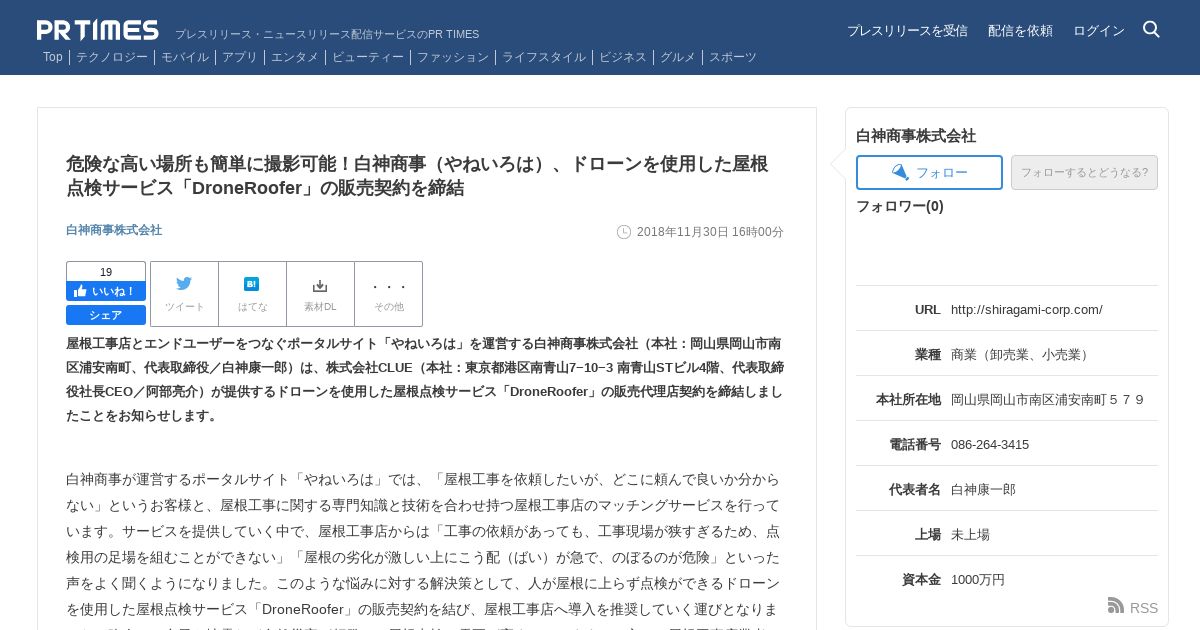This screenshot has width=1200, height=630.
Task: Open the グルメ category
Action: coord(678,57)
